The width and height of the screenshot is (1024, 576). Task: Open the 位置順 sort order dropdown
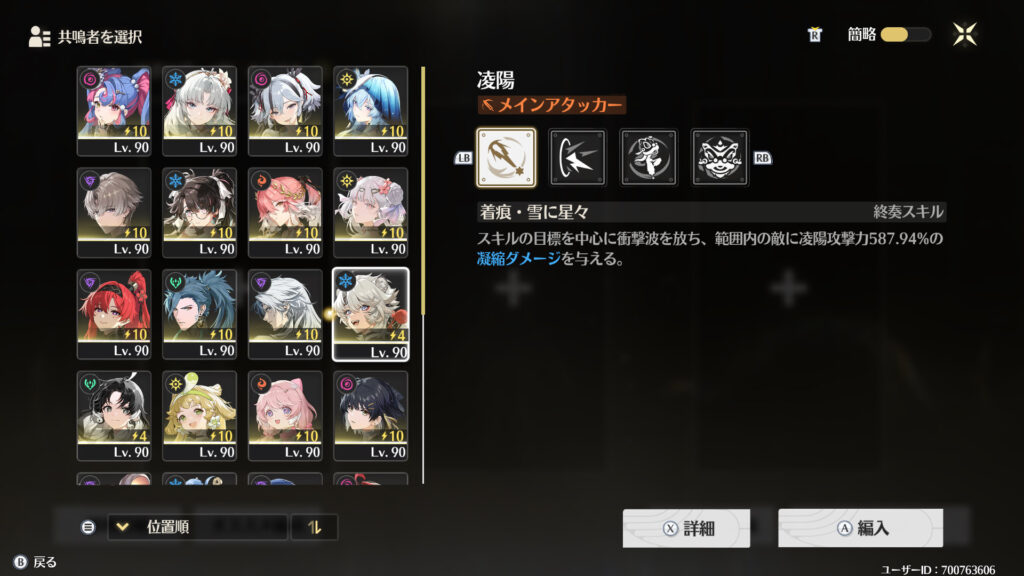click(197, 527)
